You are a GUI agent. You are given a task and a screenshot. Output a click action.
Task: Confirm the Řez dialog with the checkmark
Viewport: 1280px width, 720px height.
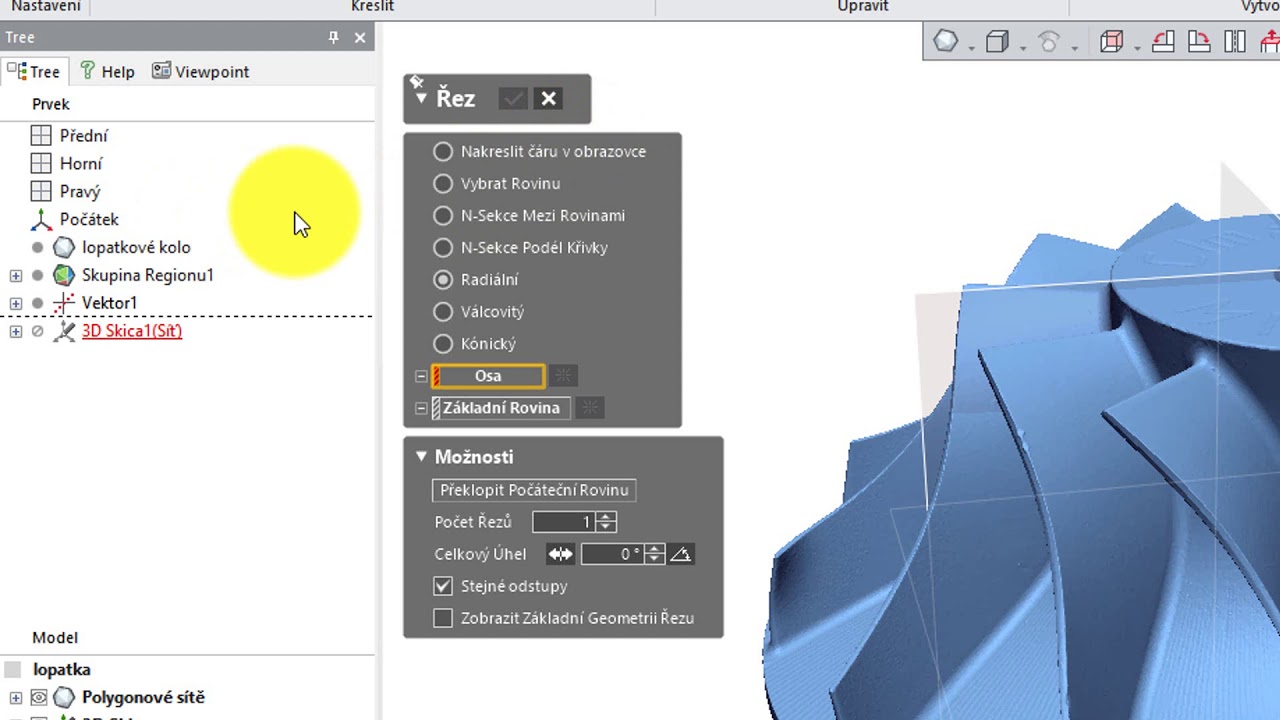[x=513, y=98]
